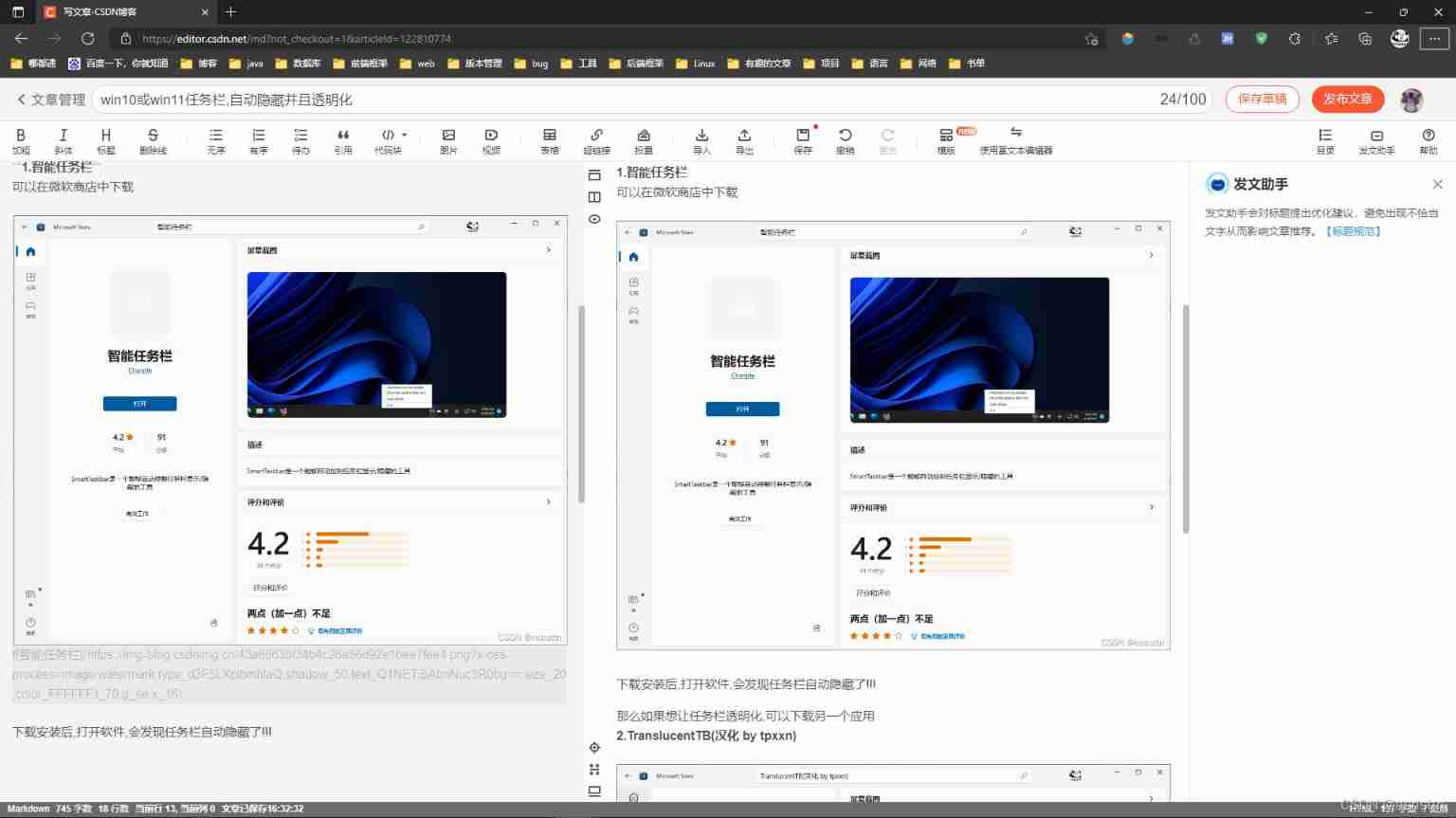Image resolution: width=1456 pixels, height=818 pixels.
Task: Insert an image (图片)
Action: (x=449, y=140)
